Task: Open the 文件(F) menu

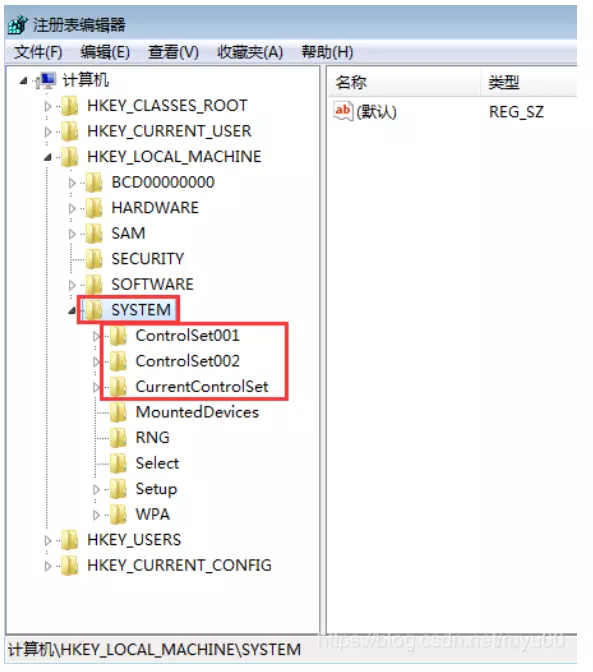Action: tap(38, 52)
